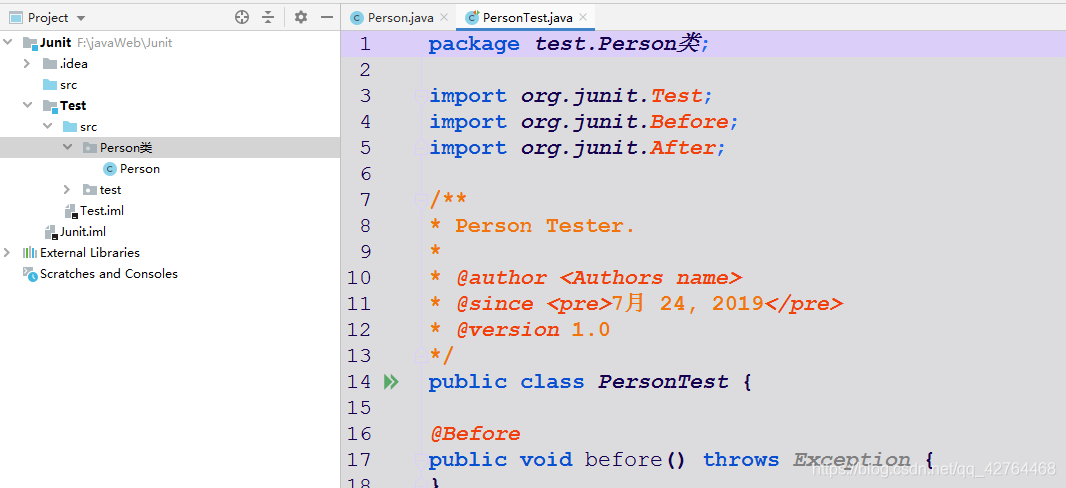Click 'After' in the import on line 5
The height and width of the screenshot is (488, 1066).
click(x=683, y=147)
